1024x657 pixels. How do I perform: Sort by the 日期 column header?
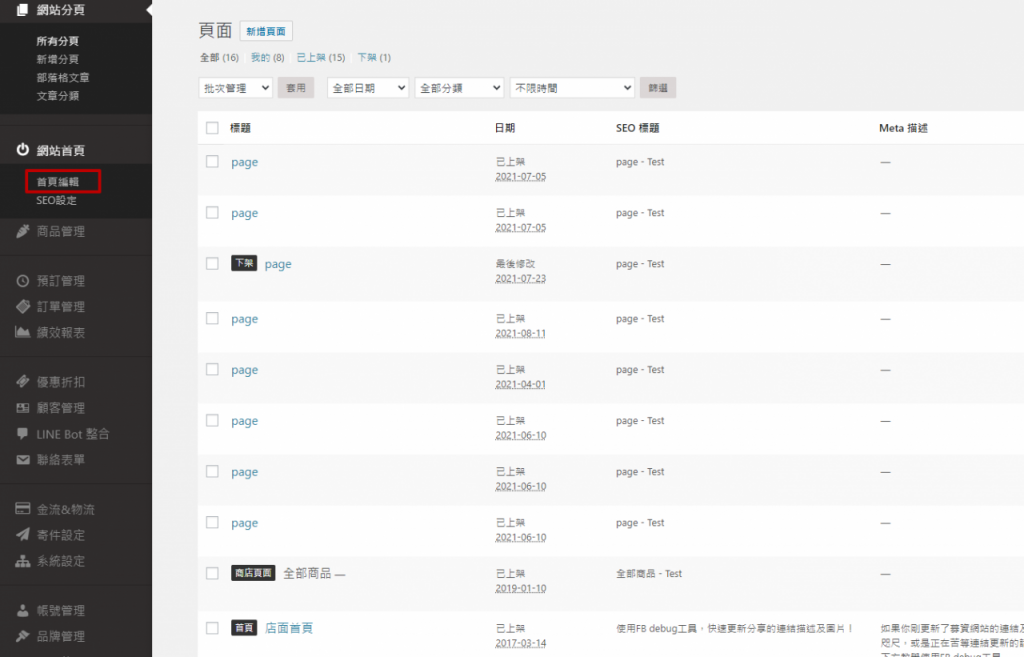tap(505, 128)
